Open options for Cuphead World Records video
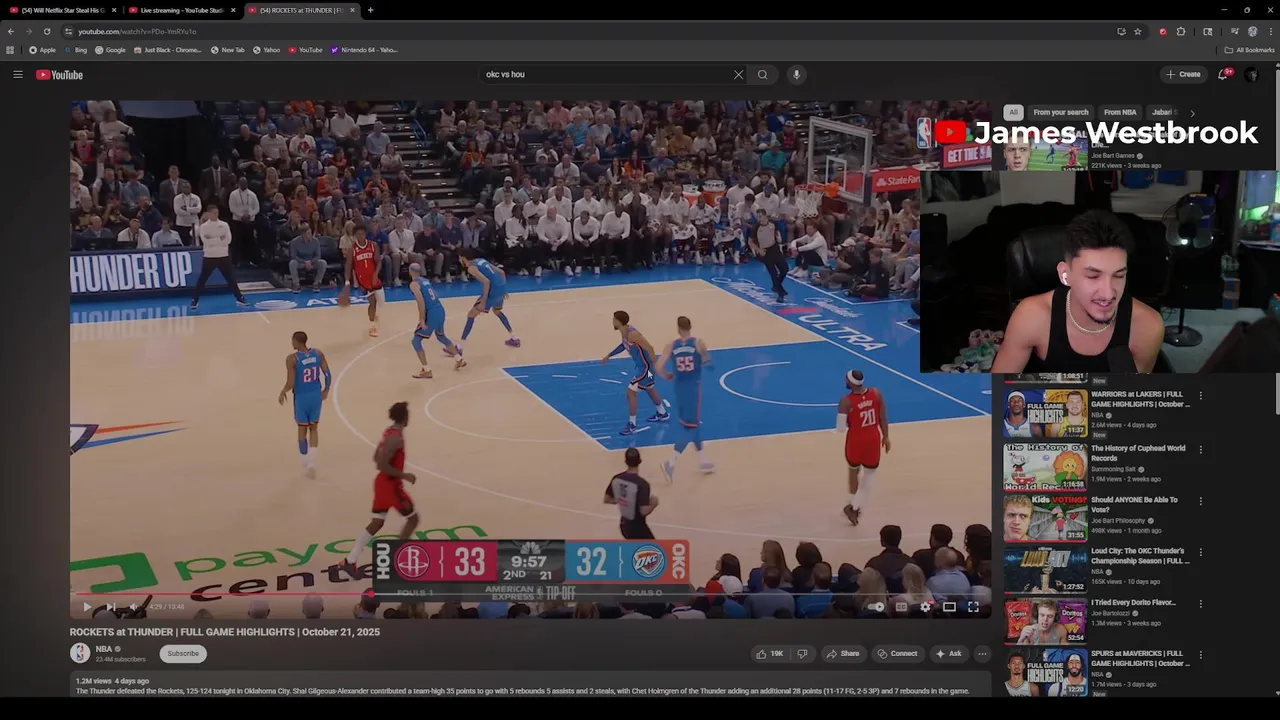 click(x=1201, y=449)
